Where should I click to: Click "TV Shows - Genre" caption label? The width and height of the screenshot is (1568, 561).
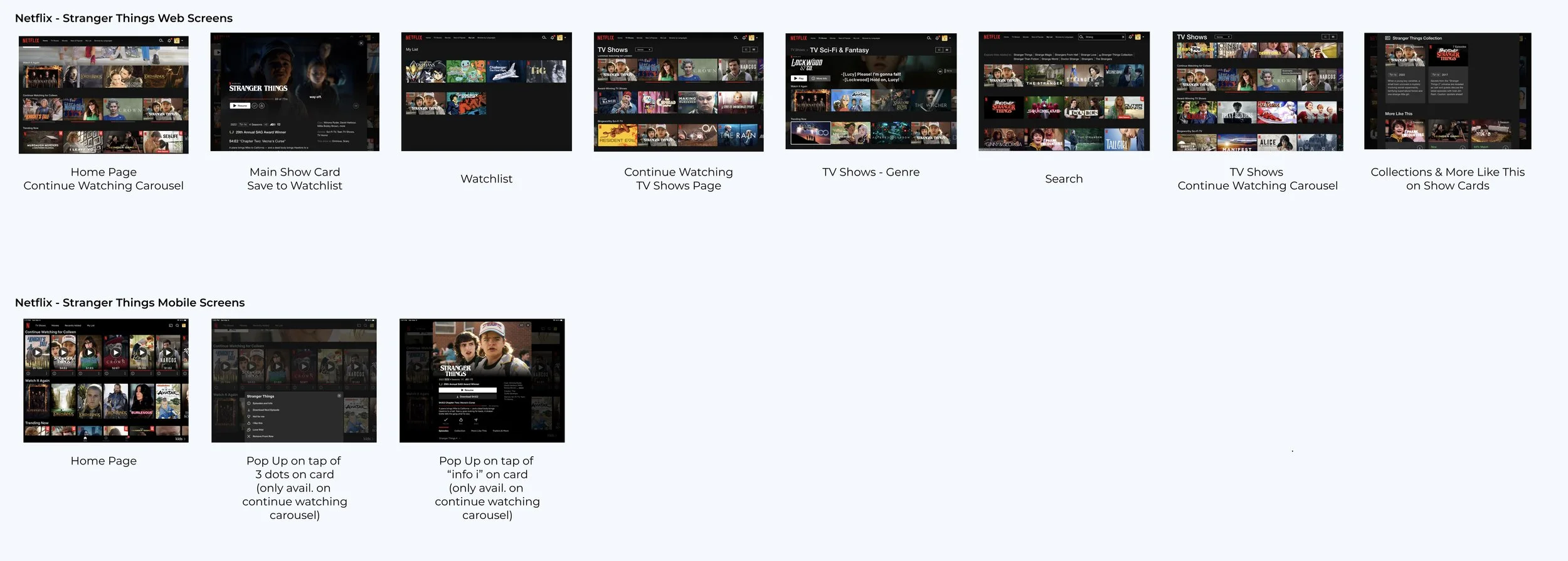871,172
